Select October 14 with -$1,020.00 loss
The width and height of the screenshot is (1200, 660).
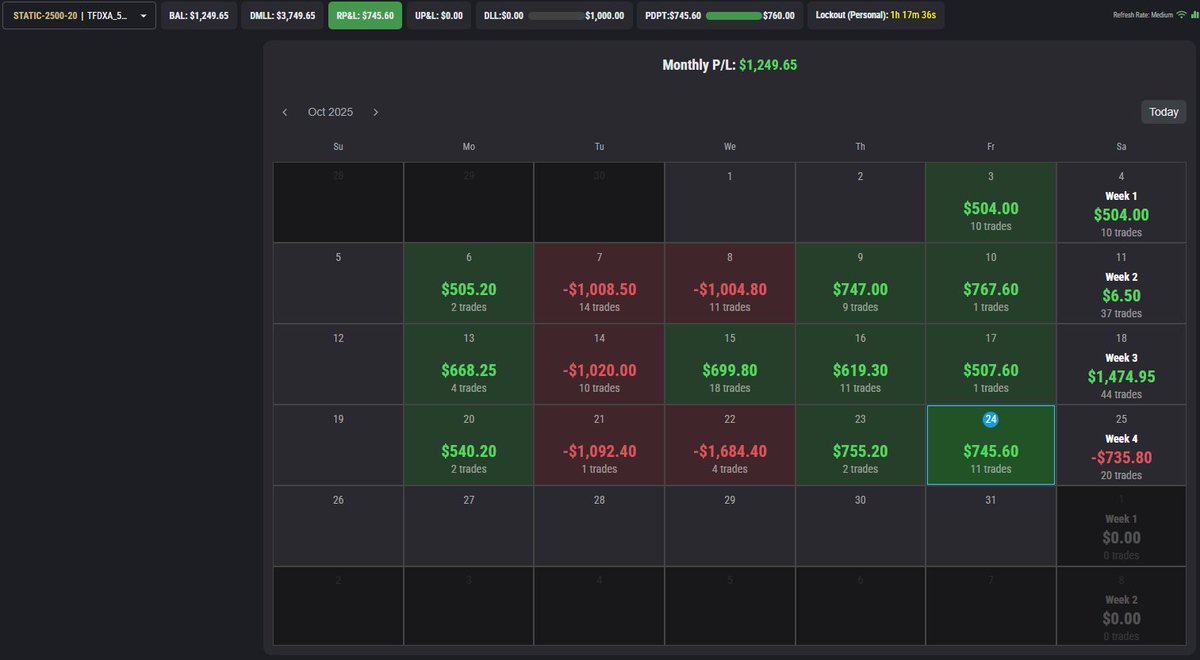coord(599,364)
